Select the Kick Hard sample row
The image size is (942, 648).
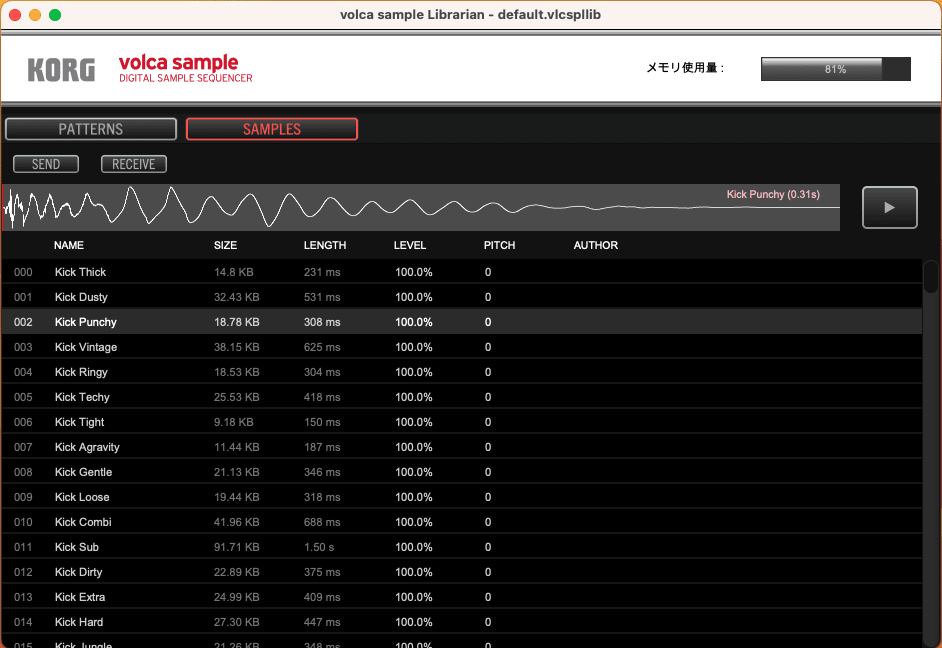coord(461,622)
